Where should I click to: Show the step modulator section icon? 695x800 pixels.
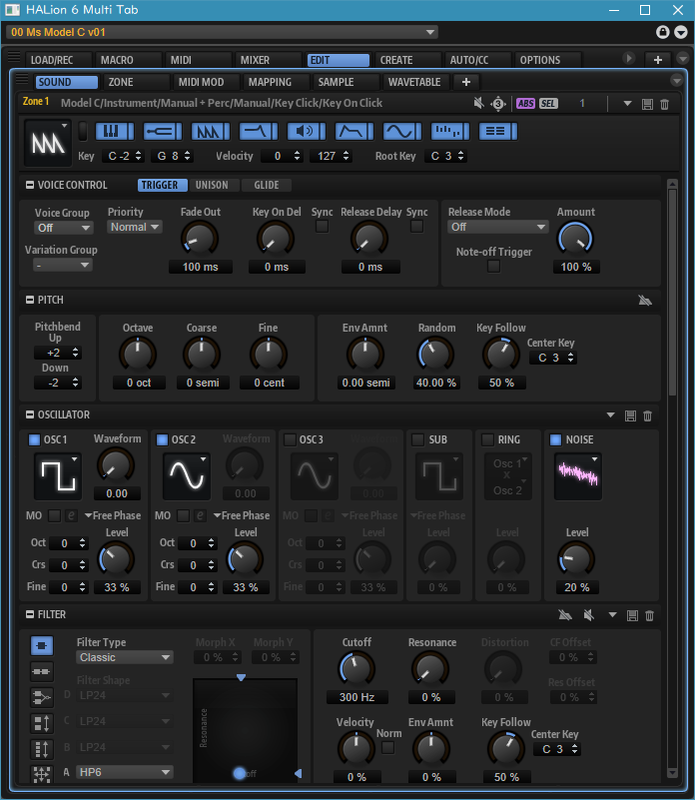(x=450, y=132)
